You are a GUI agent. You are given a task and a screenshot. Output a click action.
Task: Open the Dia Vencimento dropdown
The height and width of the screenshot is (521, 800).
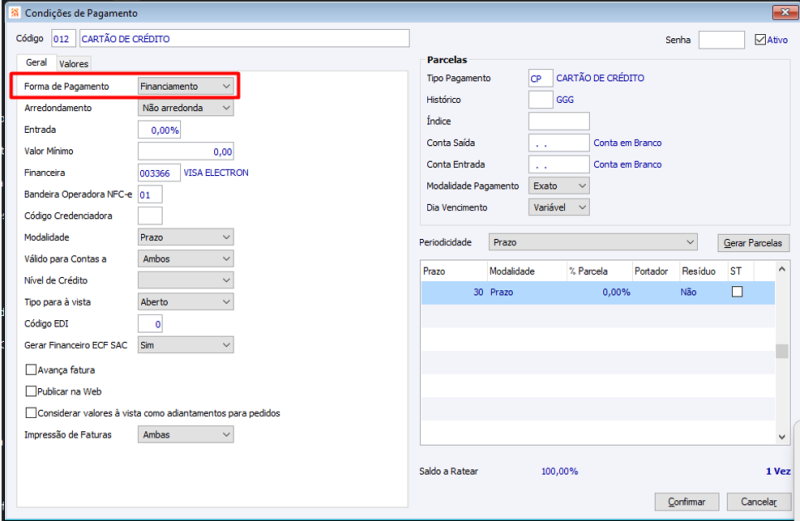tap(559, 207)
